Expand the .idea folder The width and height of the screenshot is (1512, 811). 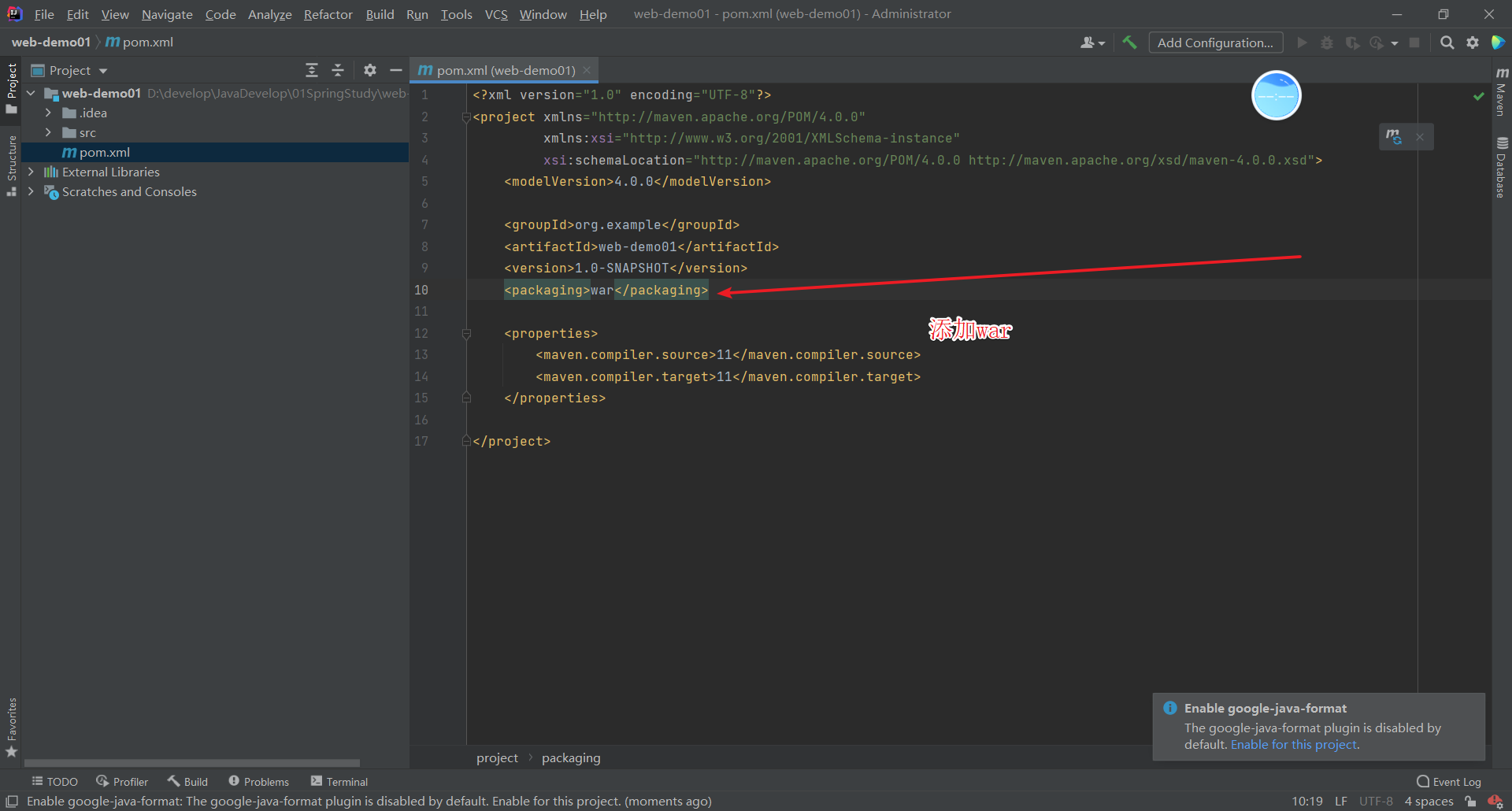point(48,113)
